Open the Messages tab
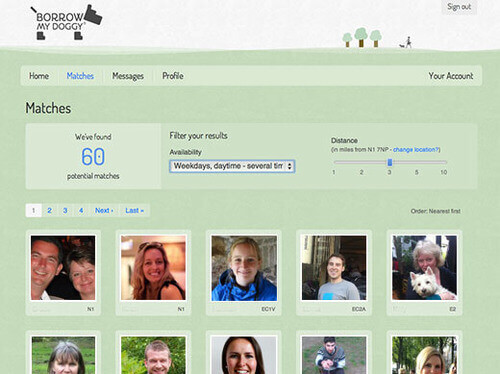This screenshot has height=374, width=500. [x=128, y=76]
